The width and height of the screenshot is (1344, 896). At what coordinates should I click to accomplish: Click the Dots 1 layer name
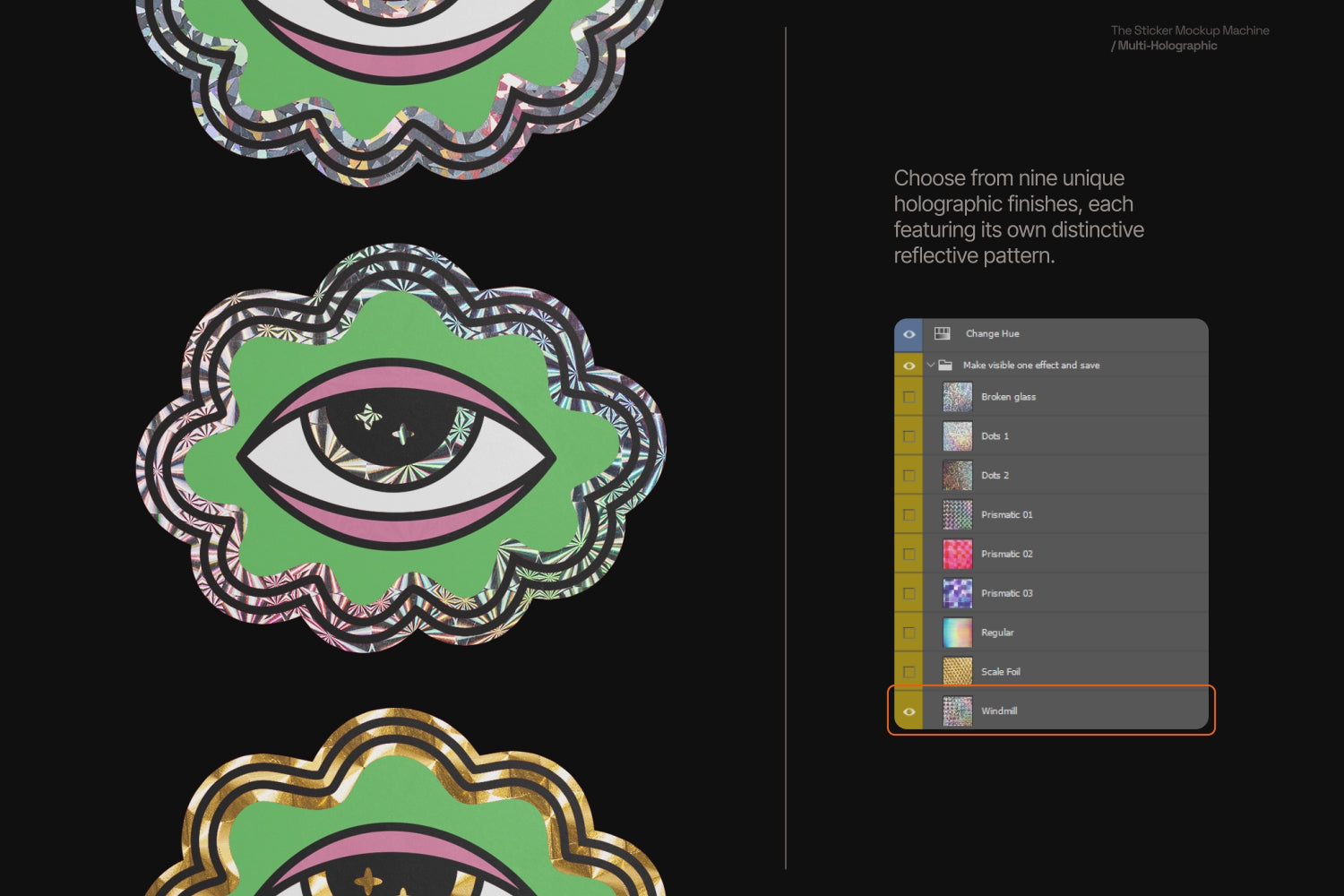point(995,436)
